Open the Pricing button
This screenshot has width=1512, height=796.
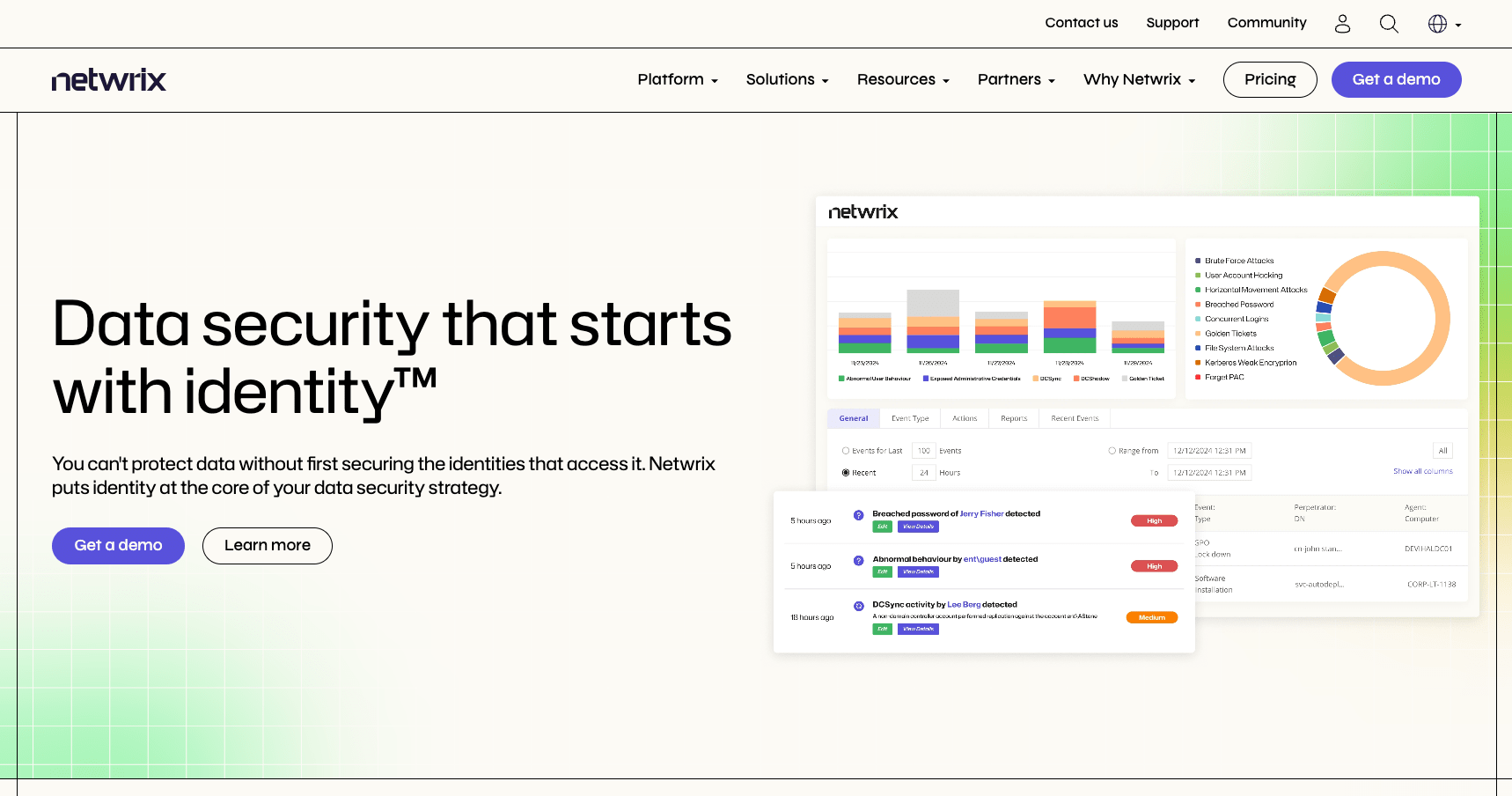point(1270,79)
